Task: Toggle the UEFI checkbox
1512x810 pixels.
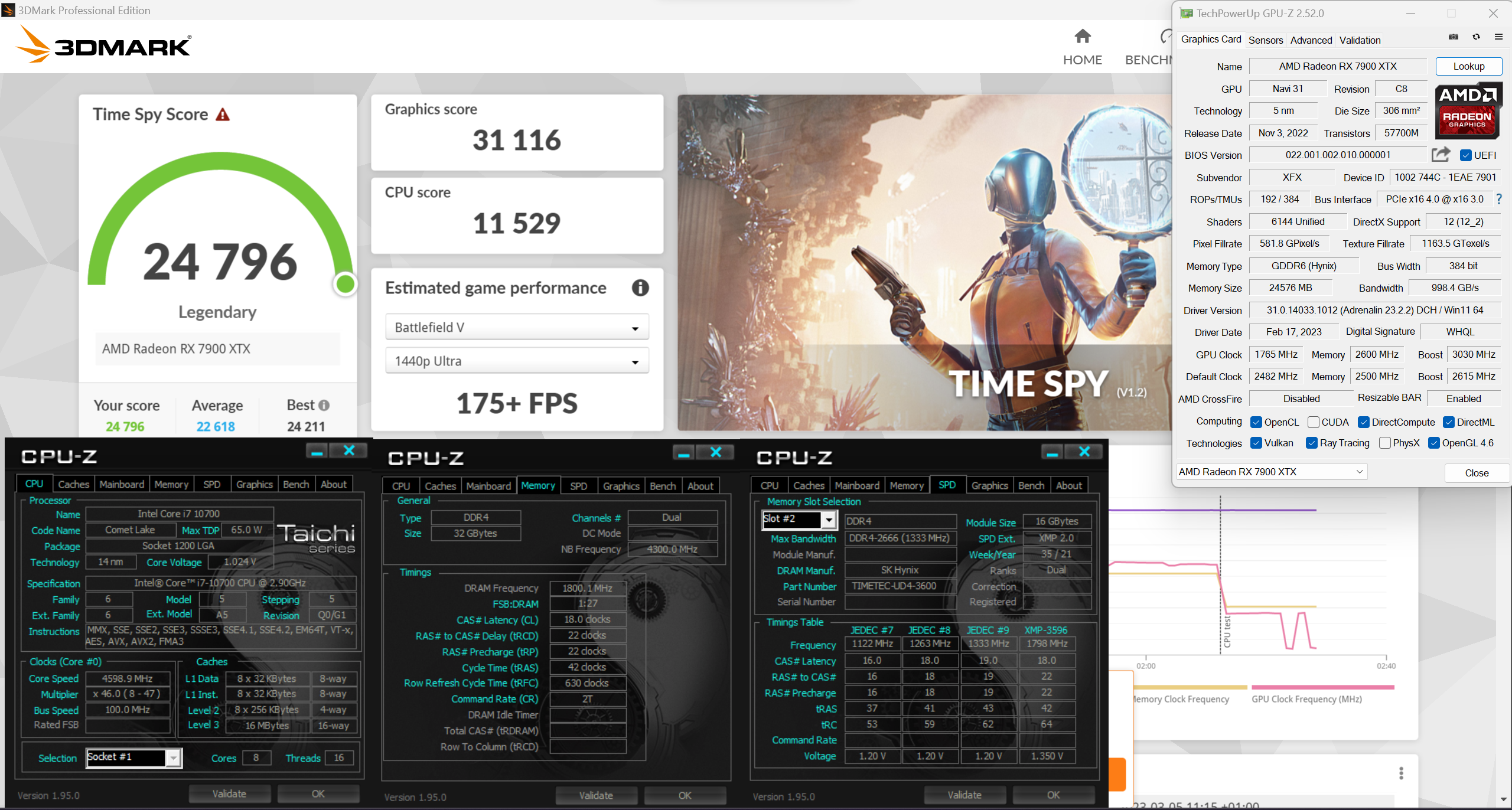Action: click(1466, 155)
